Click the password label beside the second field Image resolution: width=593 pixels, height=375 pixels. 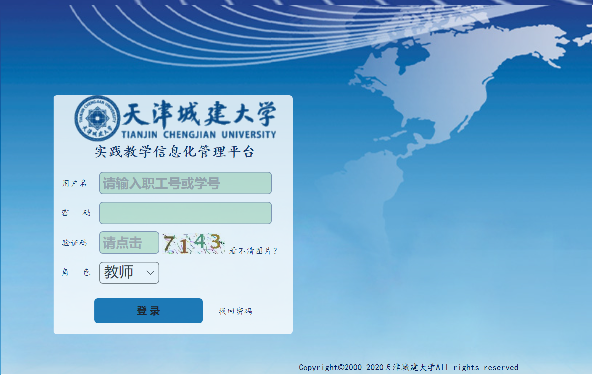76,213
